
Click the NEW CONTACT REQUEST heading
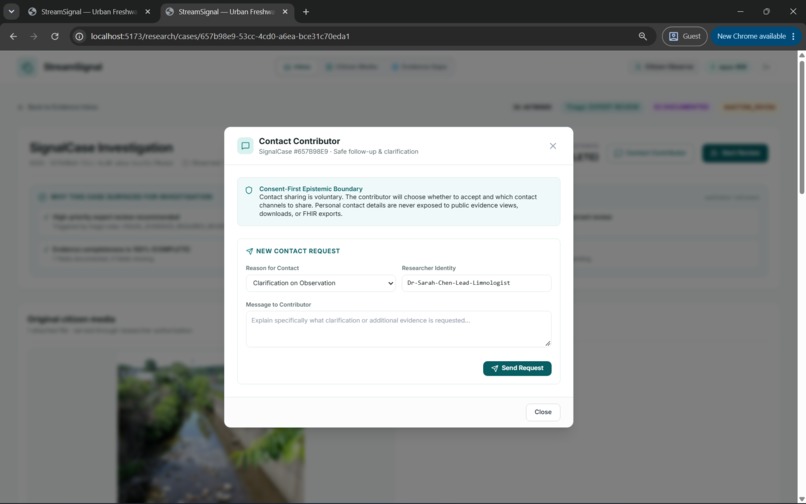point(298,251)
